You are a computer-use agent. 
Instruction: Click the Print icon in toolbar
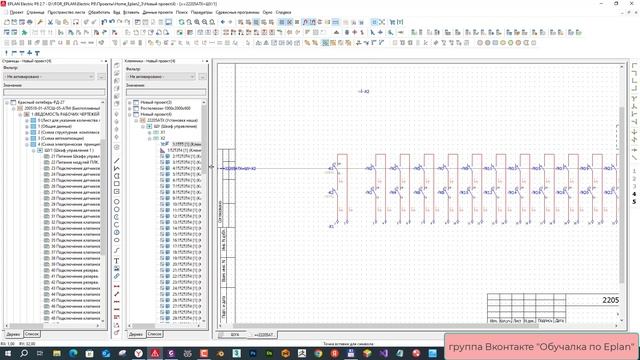(x=30, y=22)
